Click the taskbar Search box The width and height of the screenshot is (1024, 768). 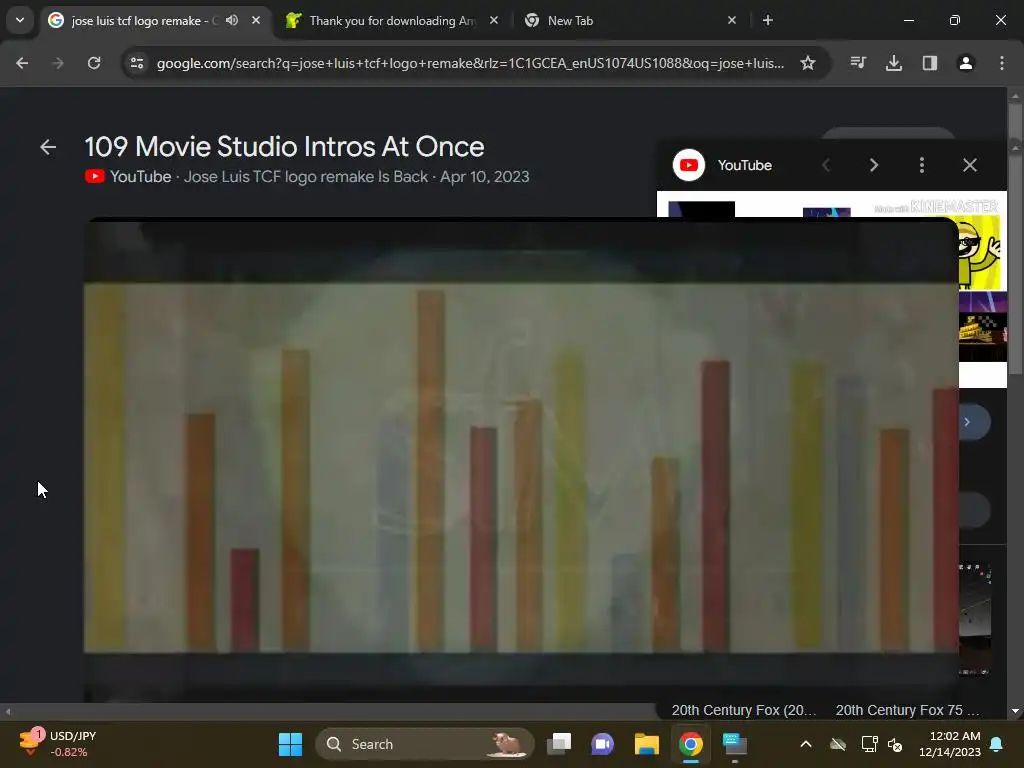424,744
